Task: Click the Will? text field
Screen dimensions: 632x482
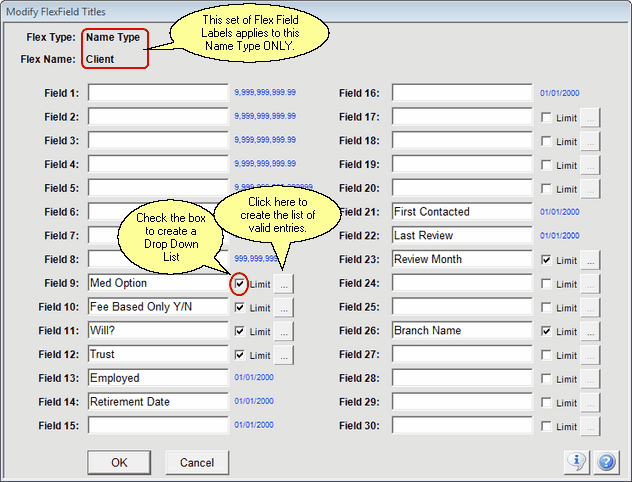Action: [158, 330]
